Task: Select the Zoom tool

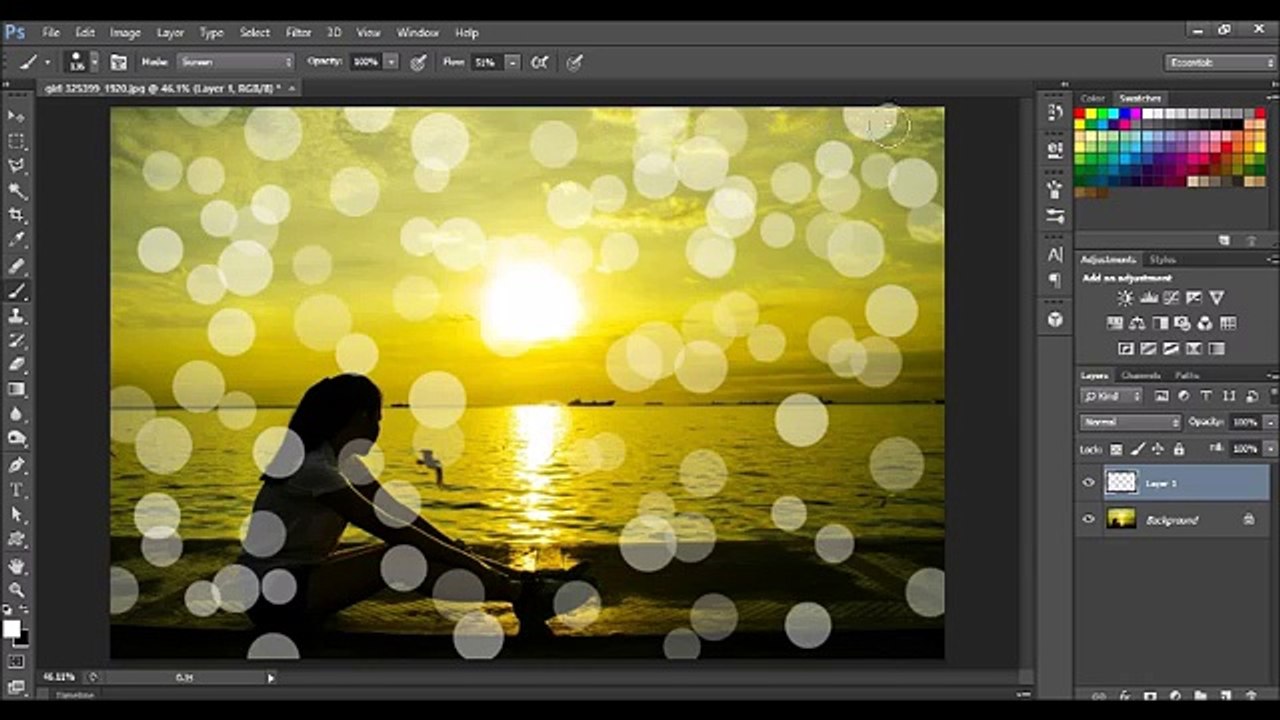Action: pos(17,590)
